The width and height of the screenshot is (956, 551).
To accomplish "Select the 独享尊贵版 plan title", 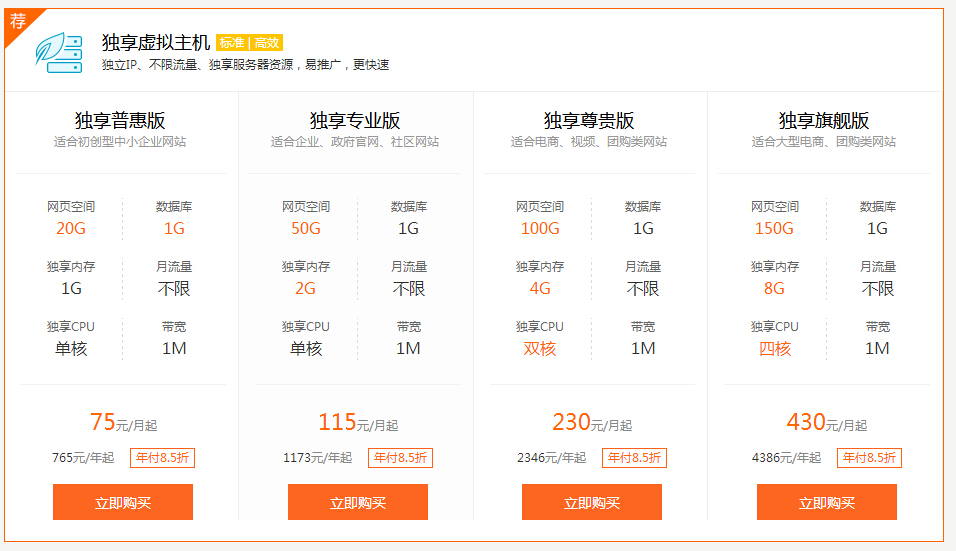I will point(589,121).
